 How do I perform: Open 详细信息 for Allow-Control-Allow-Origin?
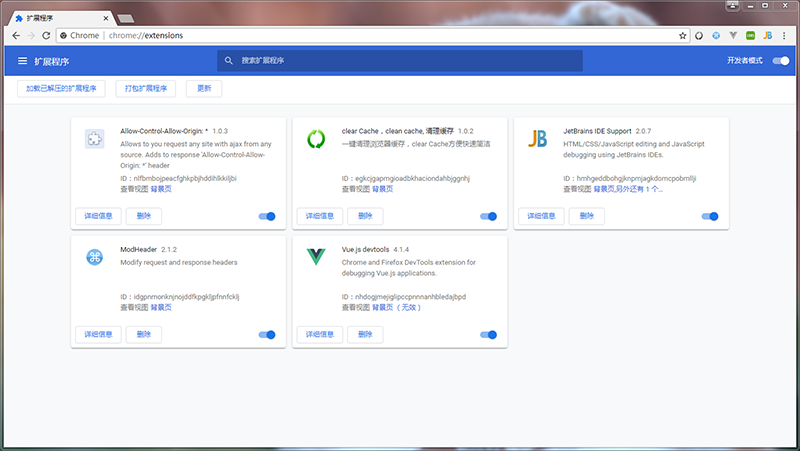click(x=98, y=216)
